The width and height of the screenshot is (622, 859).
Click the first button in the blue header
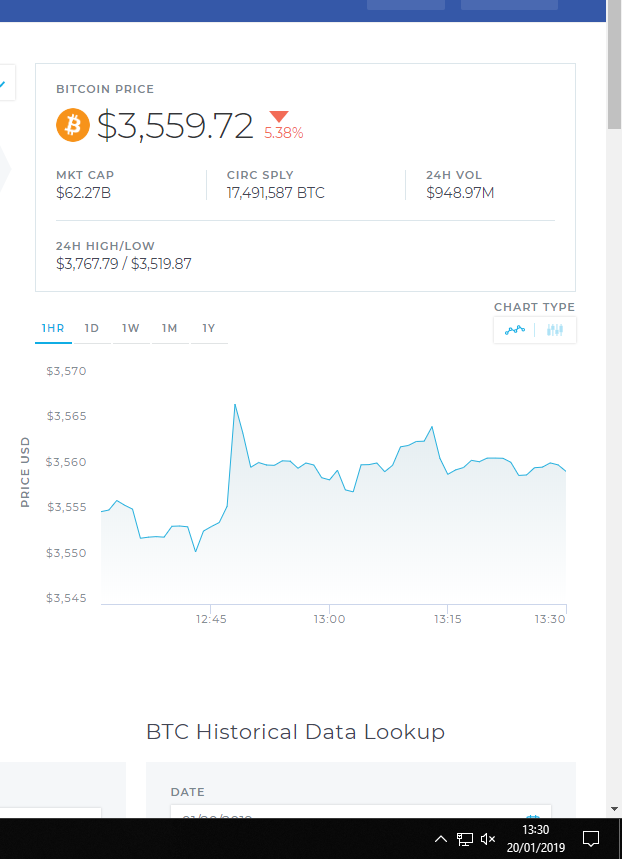click(x=405, y=4)
